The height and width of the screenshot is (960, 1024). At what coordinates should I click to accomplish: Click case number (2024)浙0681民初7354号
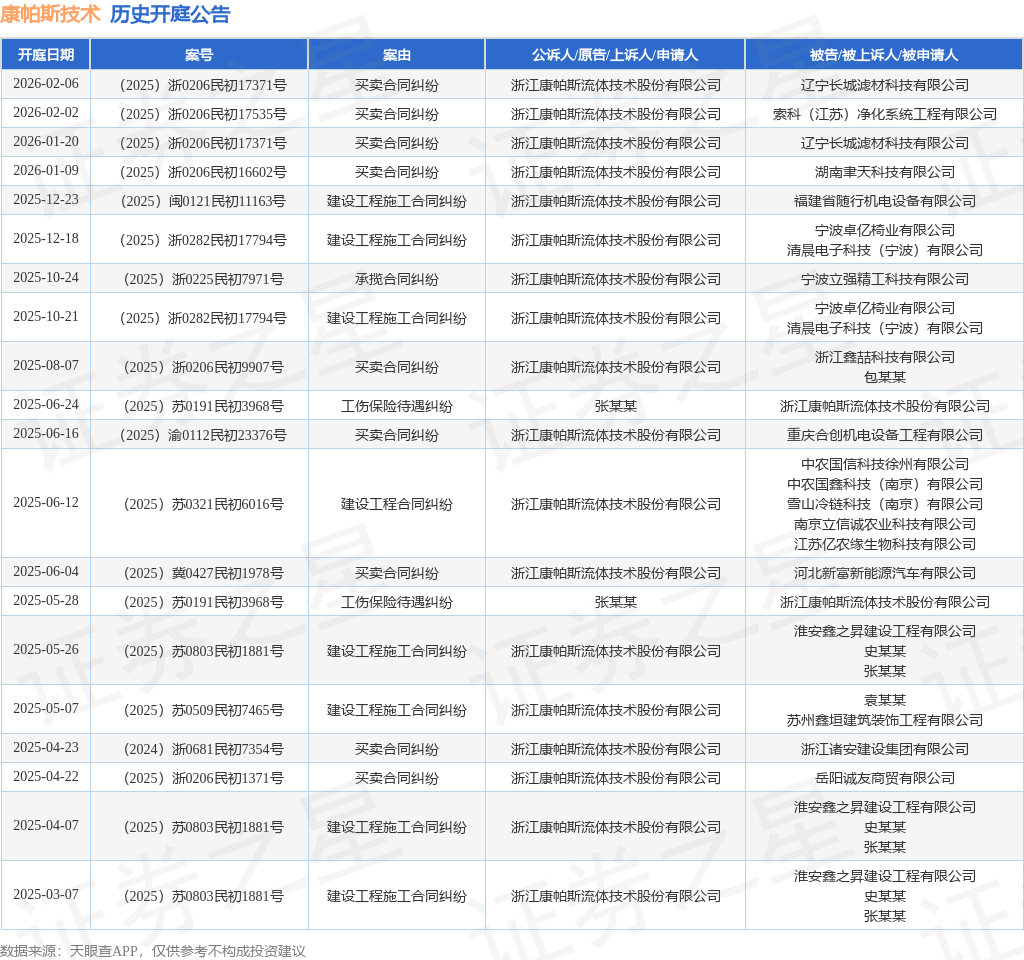(x=203, y=750)
